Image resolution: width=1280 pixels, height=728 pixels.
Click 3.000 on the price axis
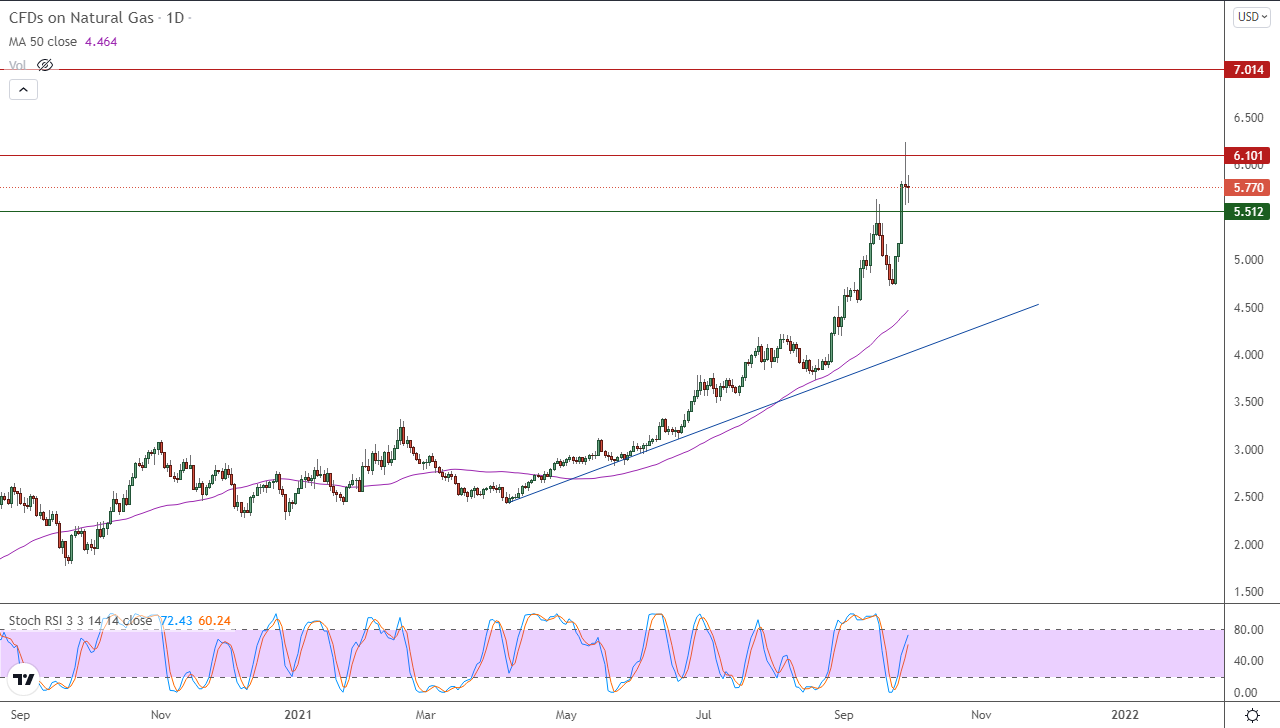point(1249,450)
